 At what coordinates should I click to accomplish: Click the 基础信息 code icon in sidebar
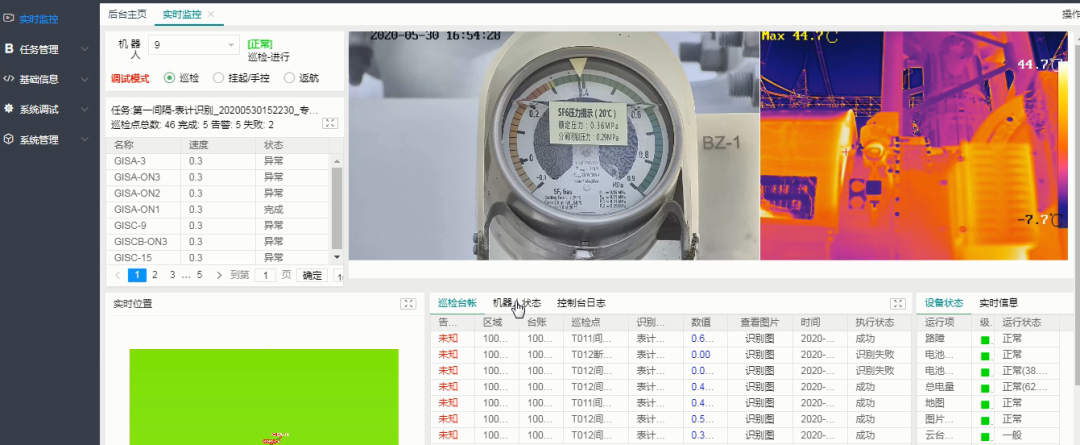10,79
